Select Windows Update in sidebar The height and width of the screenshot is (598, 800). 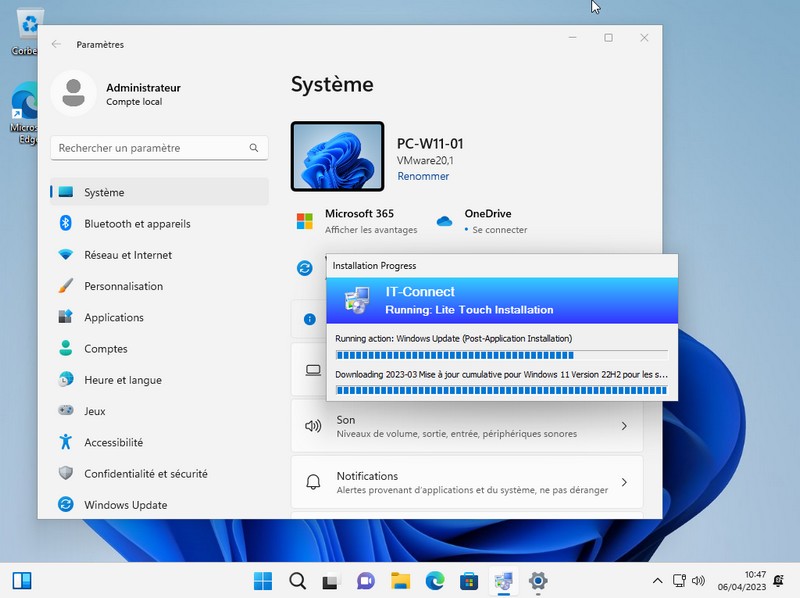pyautogui.click(x=159, y=505)
